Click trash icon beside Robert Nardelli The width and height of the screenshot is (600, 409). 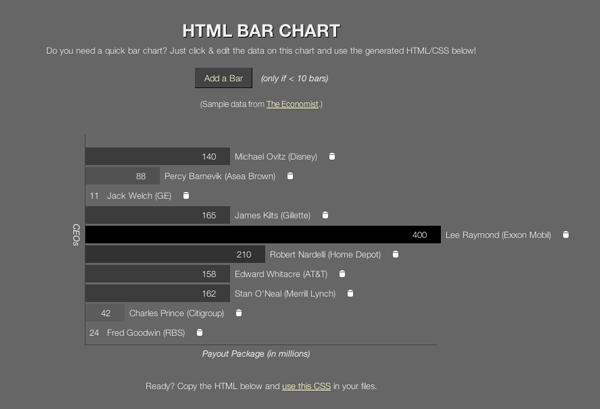click(x=395, y=255)
